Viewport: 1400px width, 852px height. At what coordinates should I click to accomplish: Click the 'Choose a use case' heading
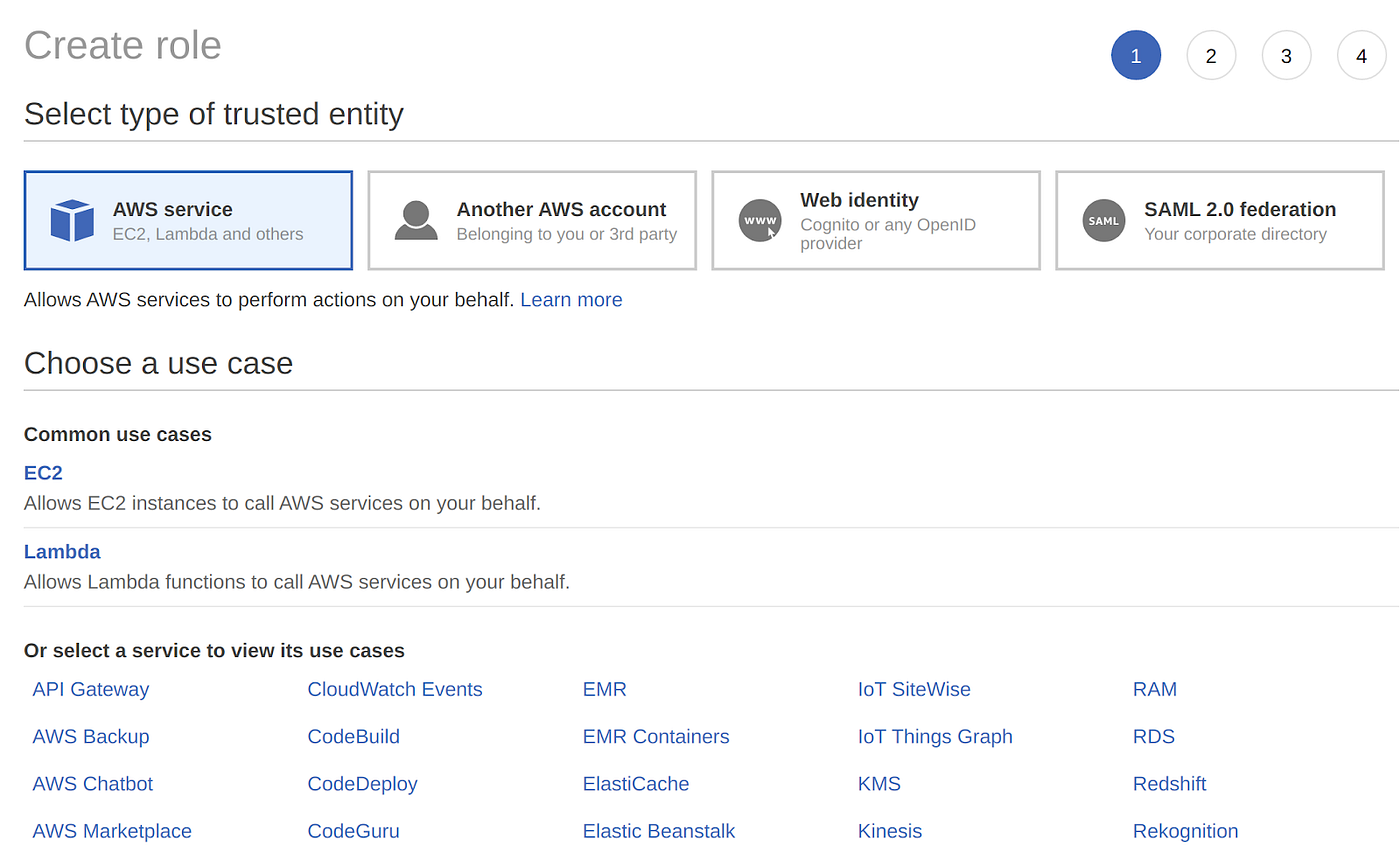[x=159, y=363]
